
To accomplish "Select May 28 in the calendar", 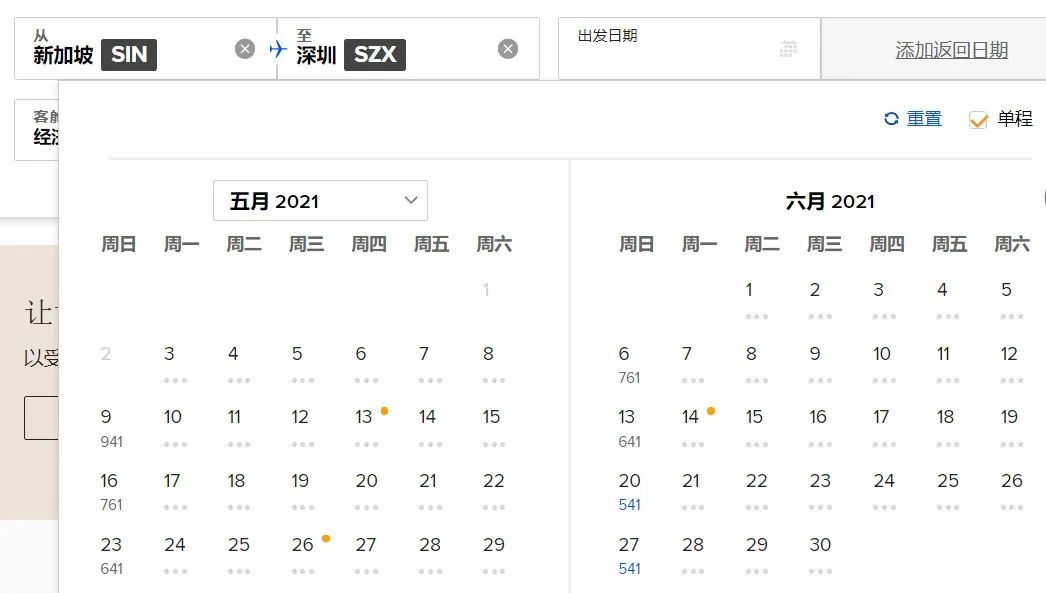I will pos(430,555).
